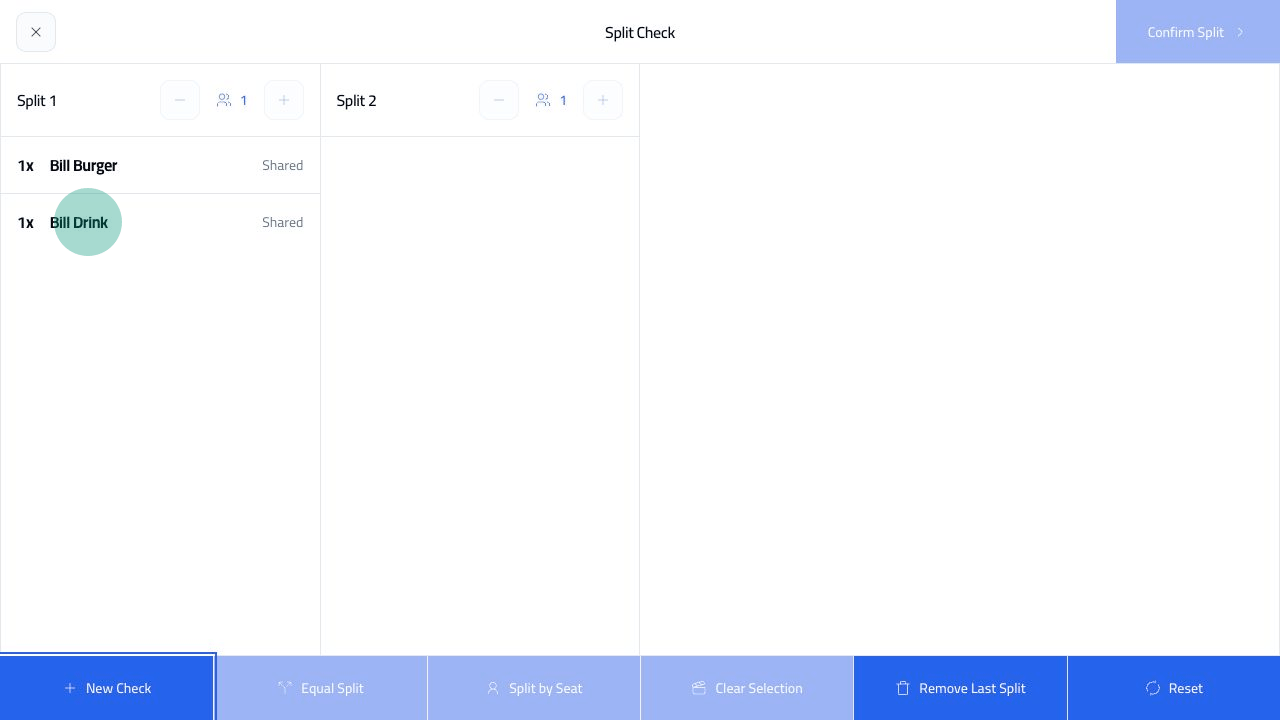Apply Equal Split
This screenshot has width=1280, height=720.
(321, 688)
